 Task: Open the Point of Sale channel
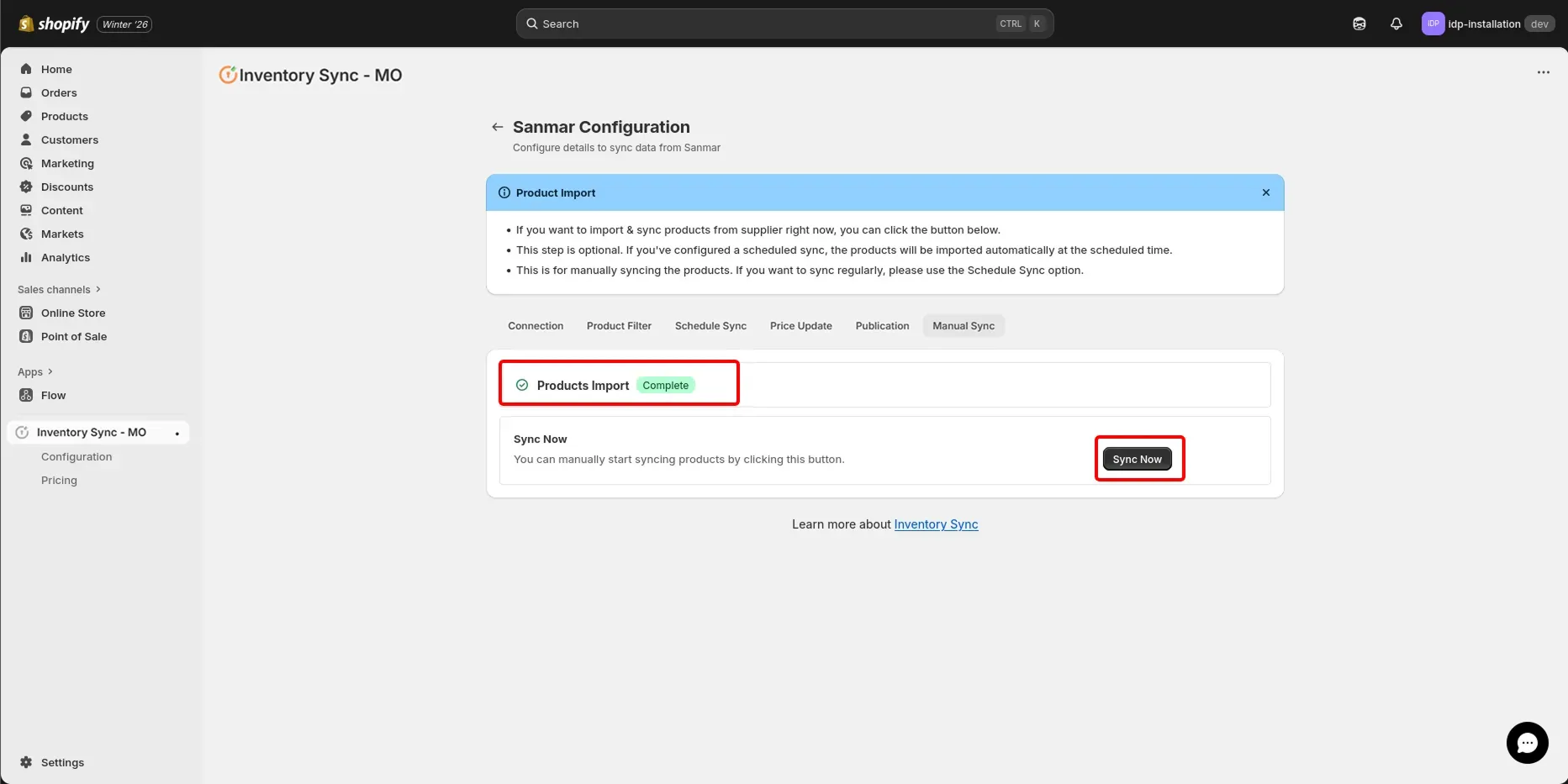(74, 336)
